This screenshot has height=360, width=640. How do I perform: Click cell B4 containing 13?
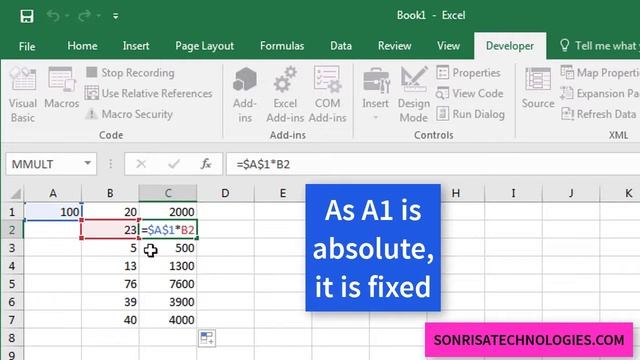click(x=110, y=266)
